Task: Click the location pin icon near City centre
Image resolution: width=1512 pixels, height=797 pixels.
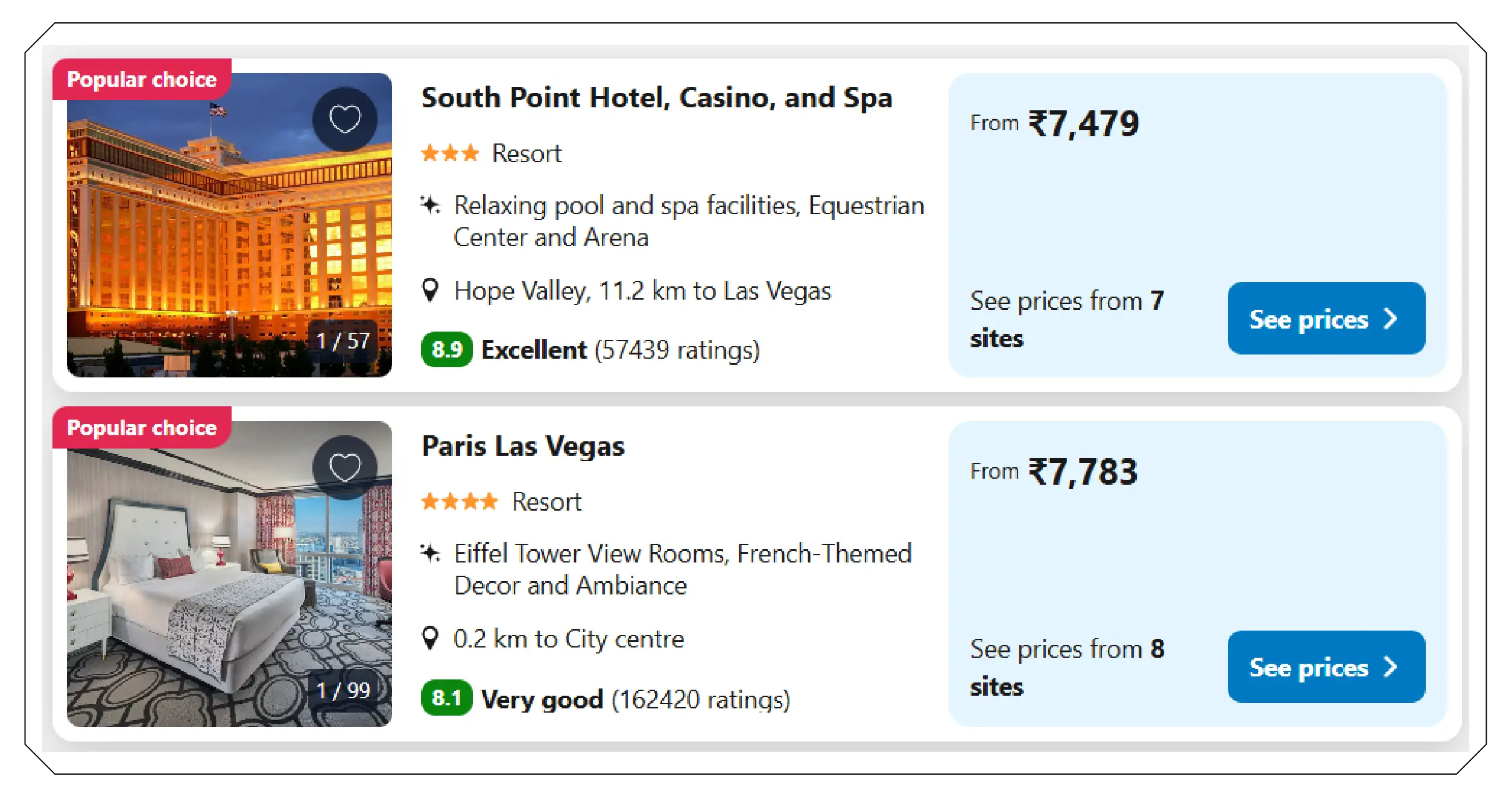Action: click(x=429, y=638)
